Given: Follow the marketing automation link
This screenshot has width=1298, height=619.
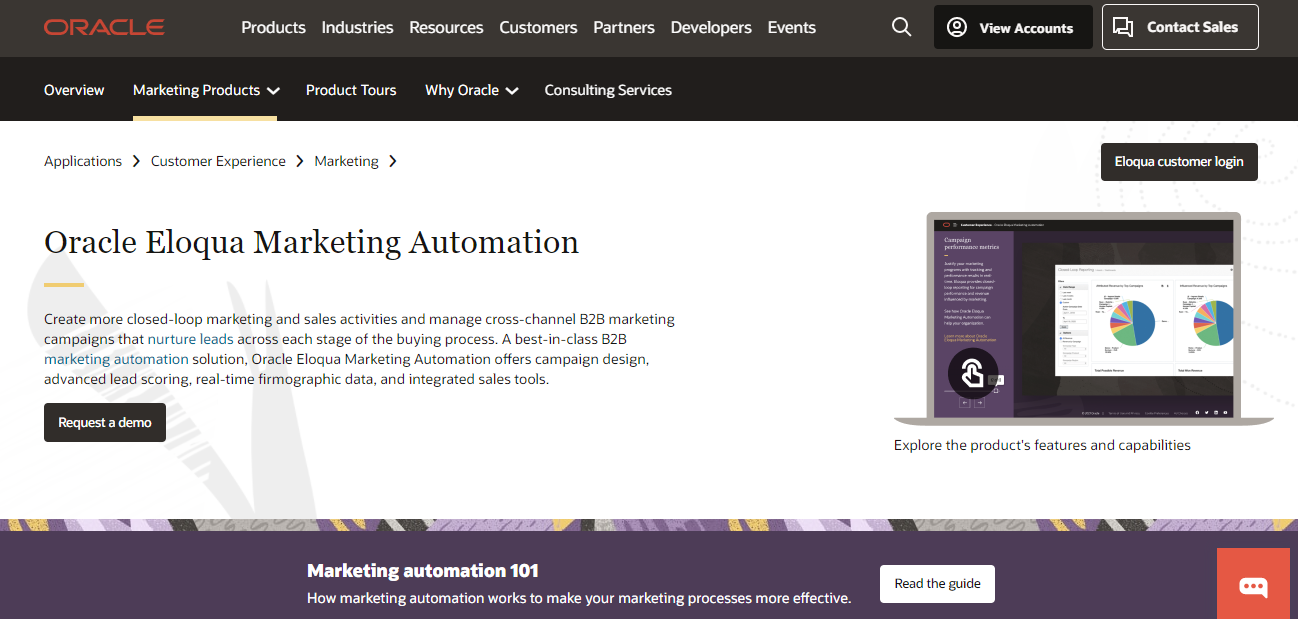Looking at the screenshot, I should 116,359.
